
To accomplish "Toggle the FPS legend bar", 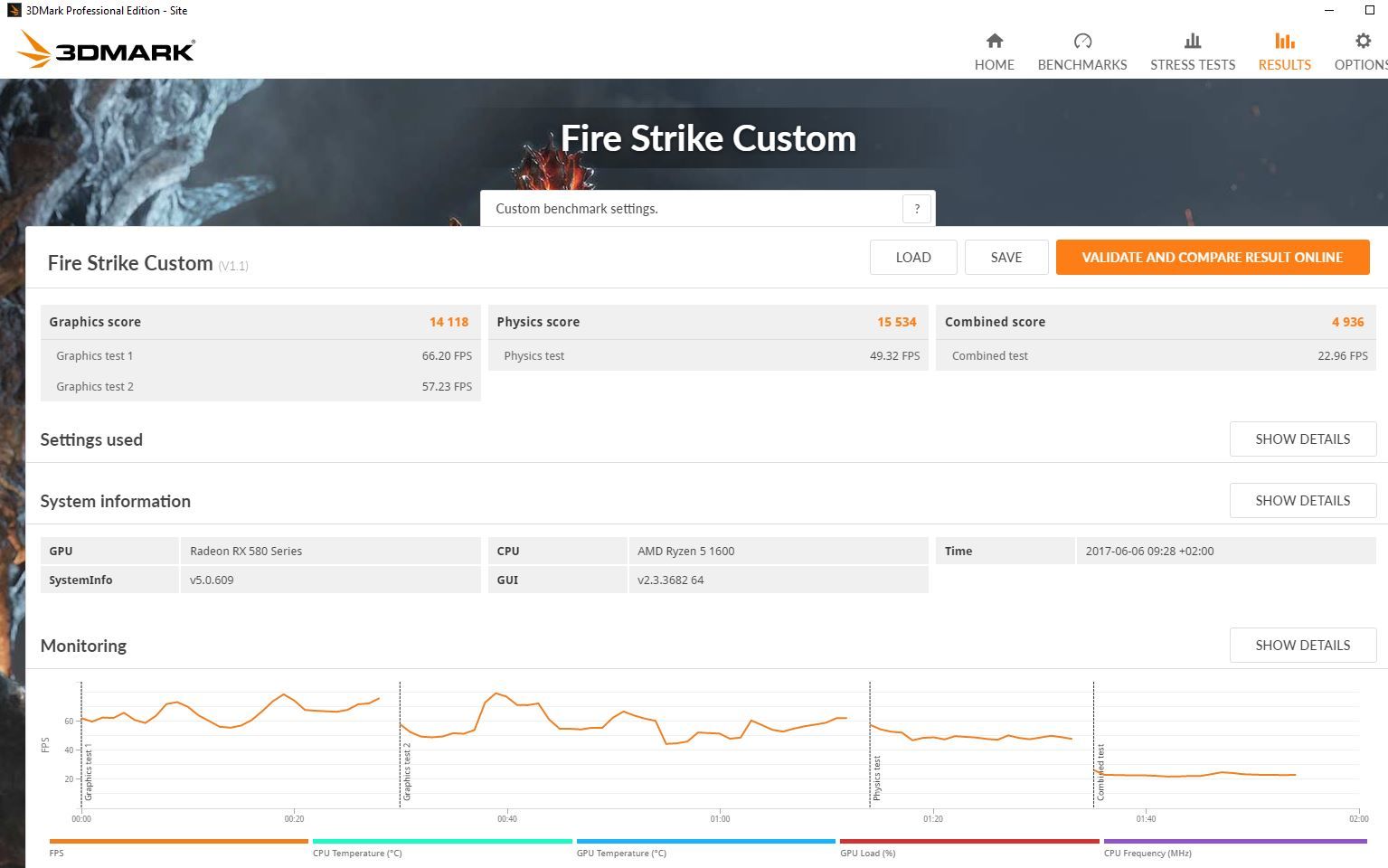I will click(179, 842).
